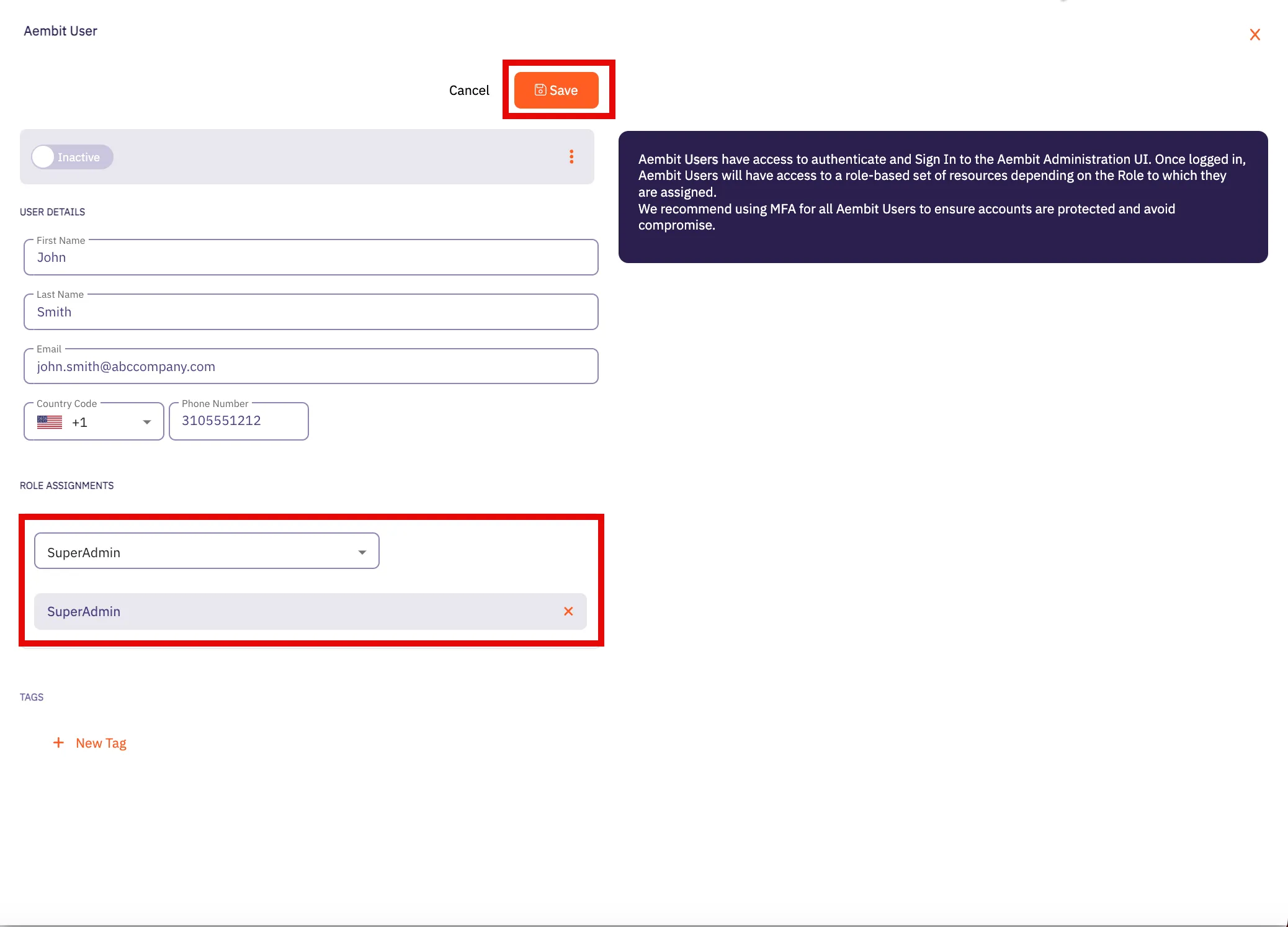Screen dimensions: 1288x927
Task: Click the New Tag link
Action: tap(101, 743)
